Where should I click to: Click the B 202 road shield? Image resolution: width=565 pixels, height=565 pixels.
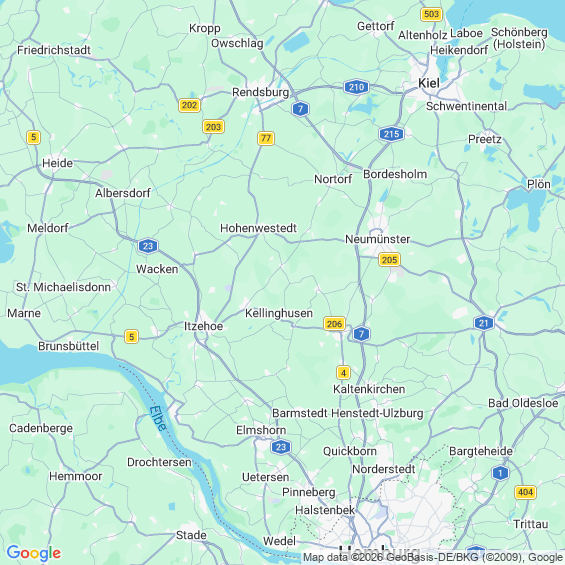pos(189,105)
